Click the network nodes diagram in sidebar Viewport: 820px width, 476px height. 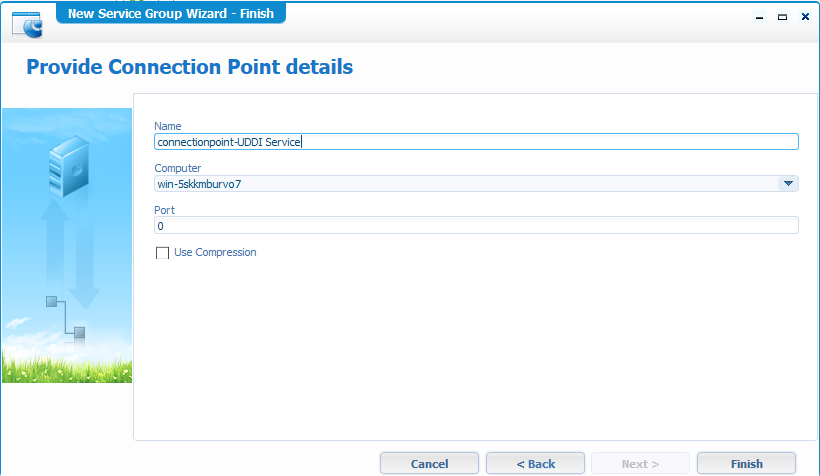point(65,316)
